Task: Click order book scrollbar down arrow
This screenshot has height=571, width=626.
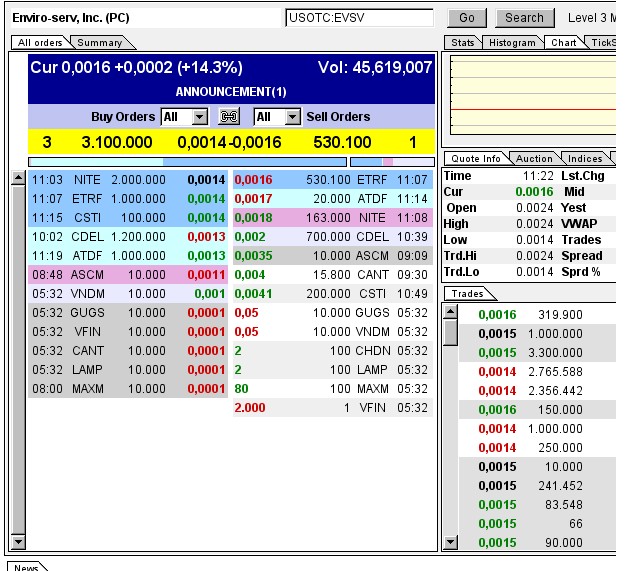Action: 18,541
